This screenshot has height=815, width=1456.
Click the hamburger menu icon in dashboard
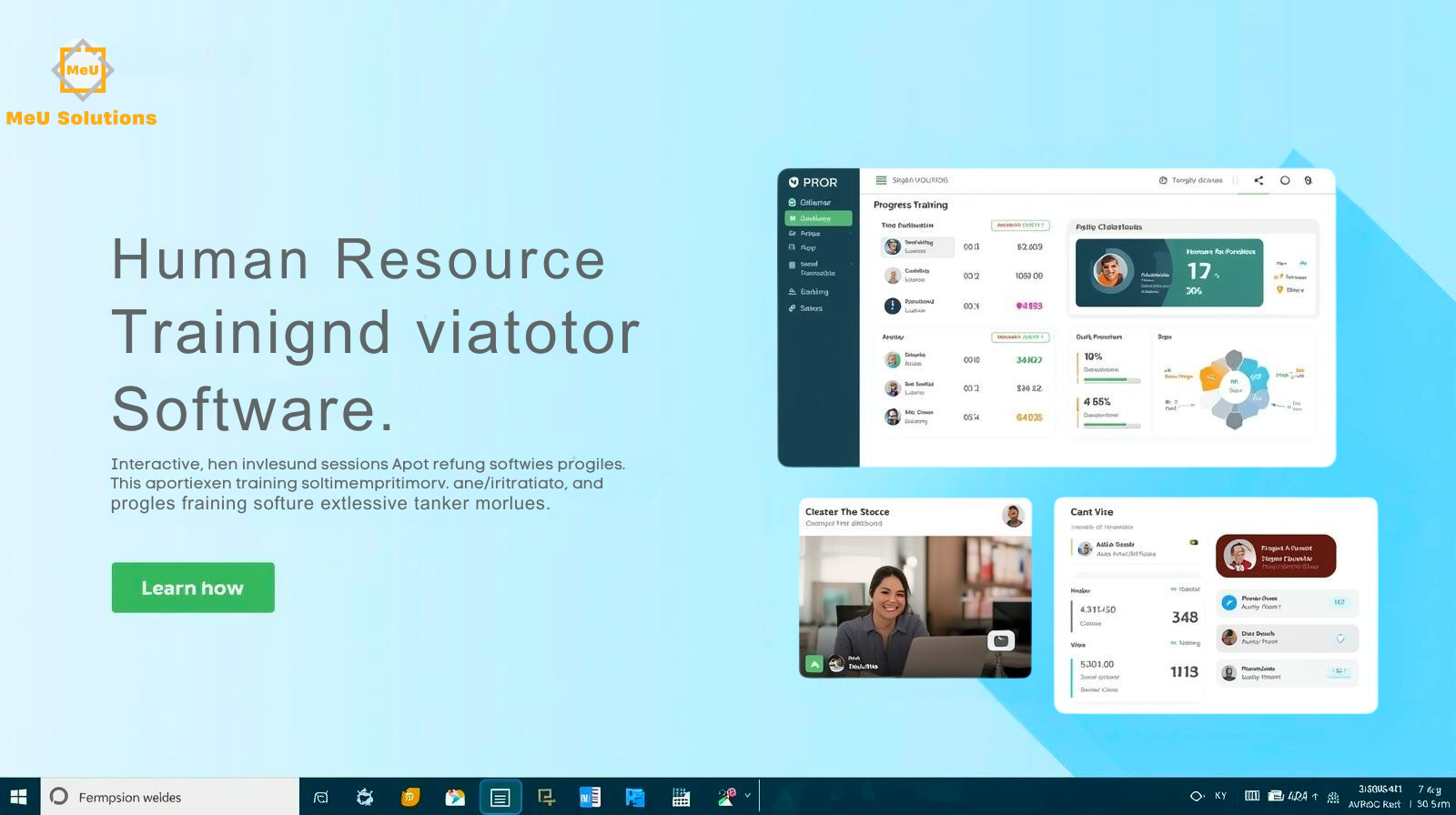pos(881,180)
